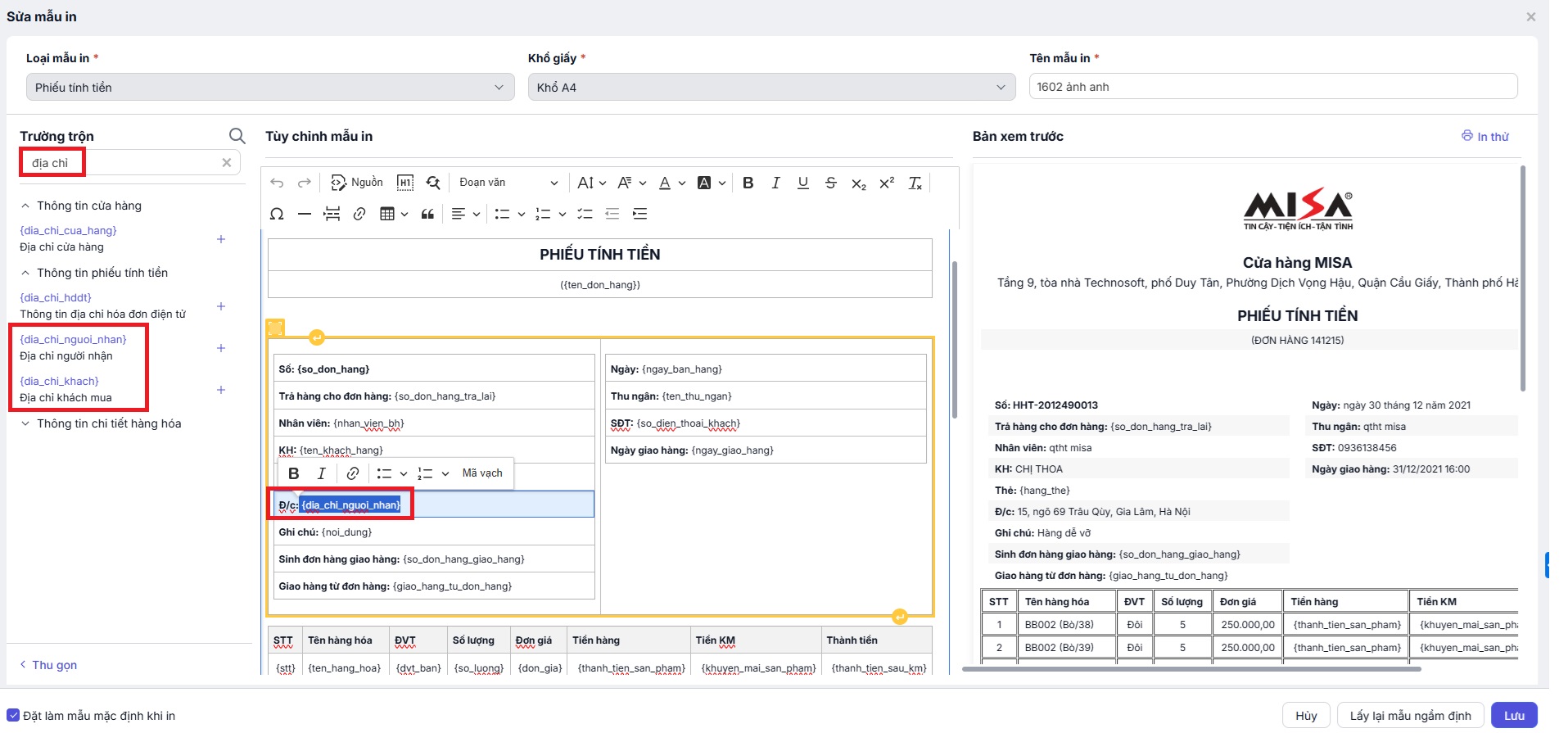Add {dia_chi_hddt} field with plus

(221, 306)
